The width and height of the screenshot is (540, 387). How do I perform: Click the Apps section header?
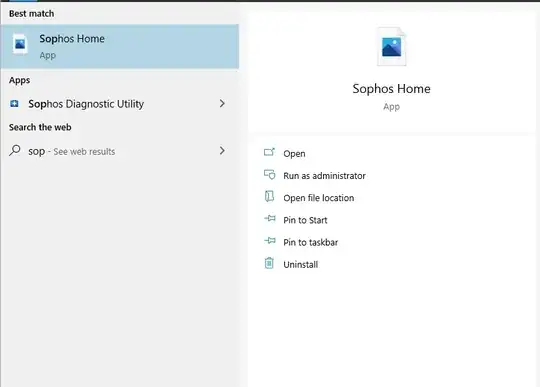[x=19, y=80]
